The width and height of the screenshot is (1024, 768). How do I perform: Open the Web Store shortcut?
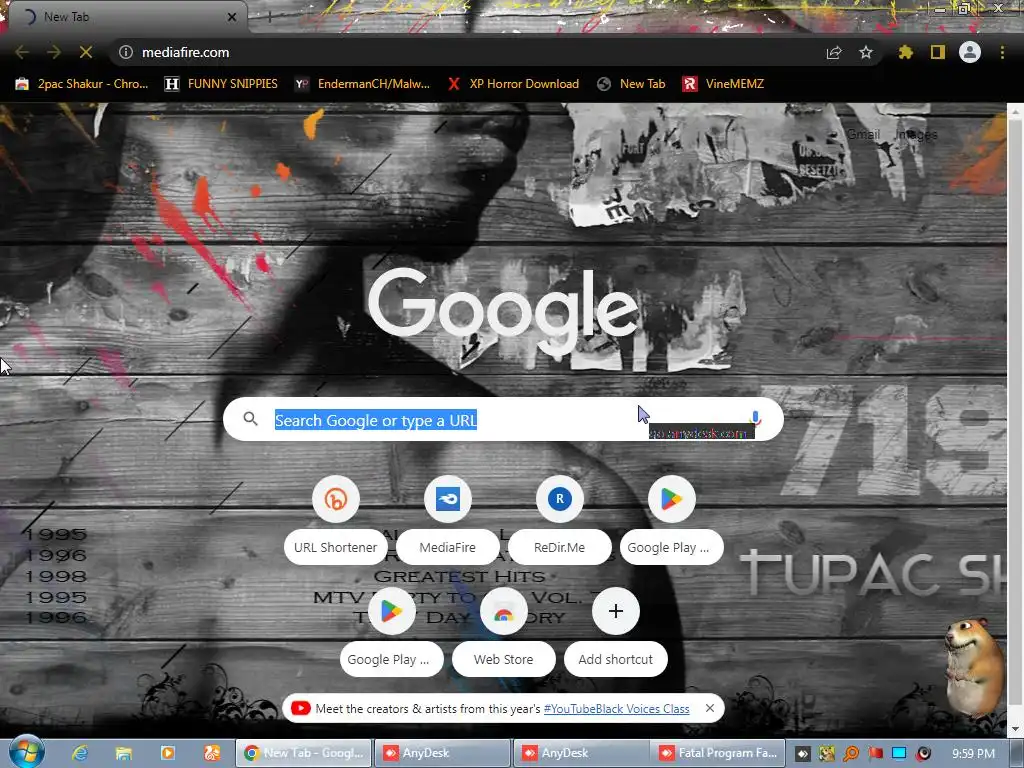[504, 631]
